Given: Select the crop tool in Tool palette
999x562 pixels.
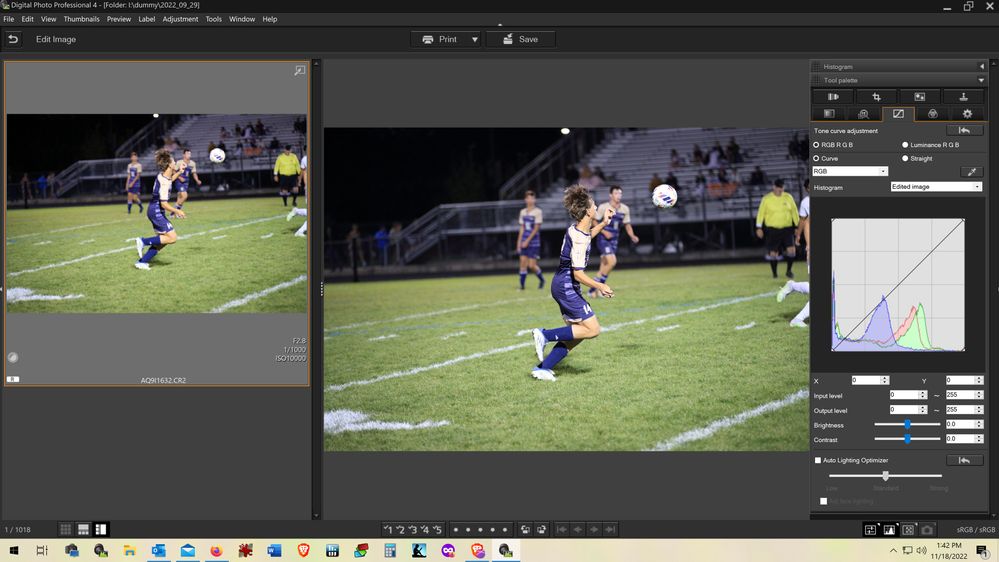Looking at the screenshot, I should (x=876, y=97).
